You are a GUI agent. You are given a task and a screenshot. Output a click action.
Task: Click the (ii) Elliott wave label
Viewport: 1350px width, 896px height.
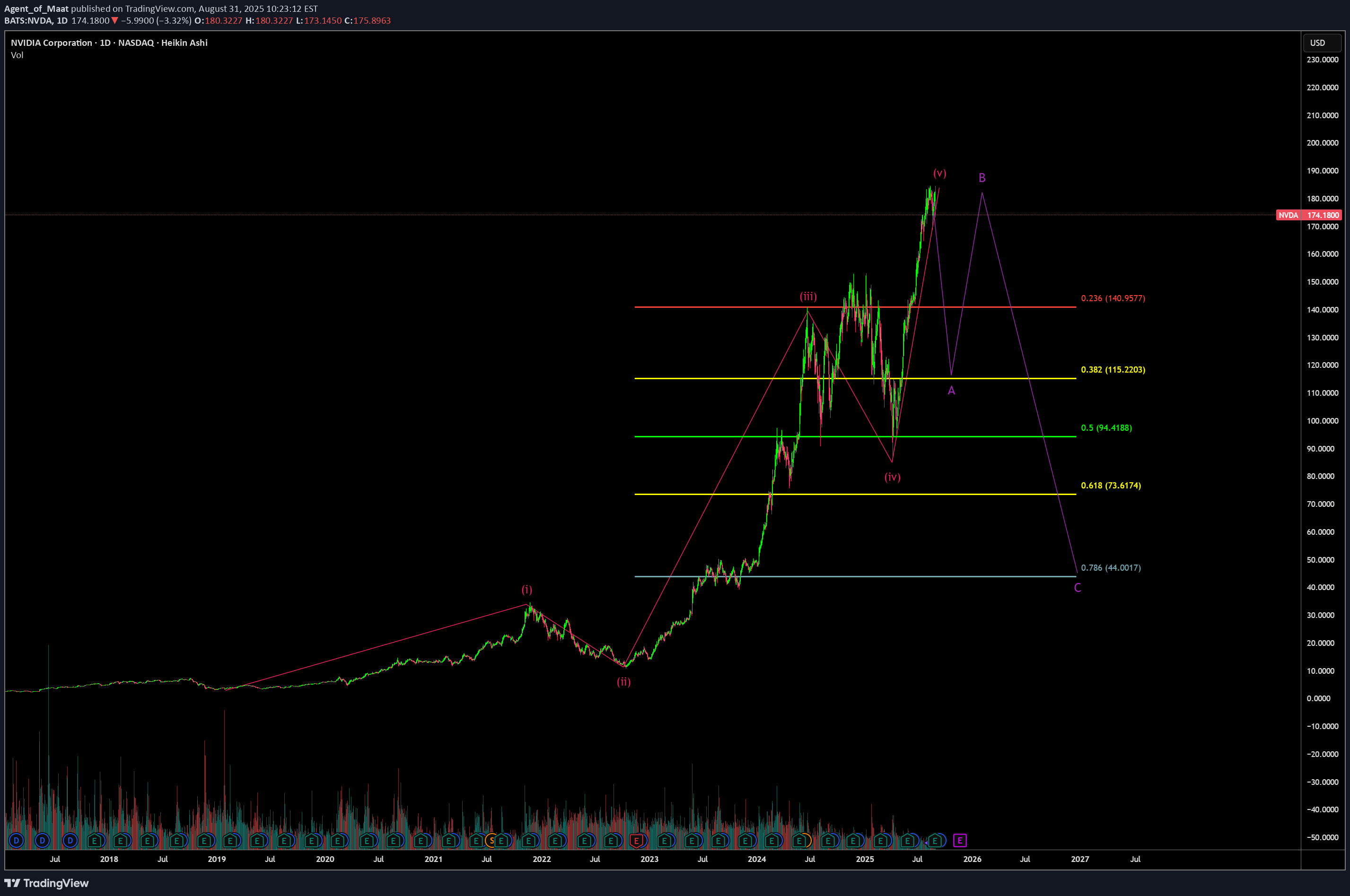click(x=623, y=682)
